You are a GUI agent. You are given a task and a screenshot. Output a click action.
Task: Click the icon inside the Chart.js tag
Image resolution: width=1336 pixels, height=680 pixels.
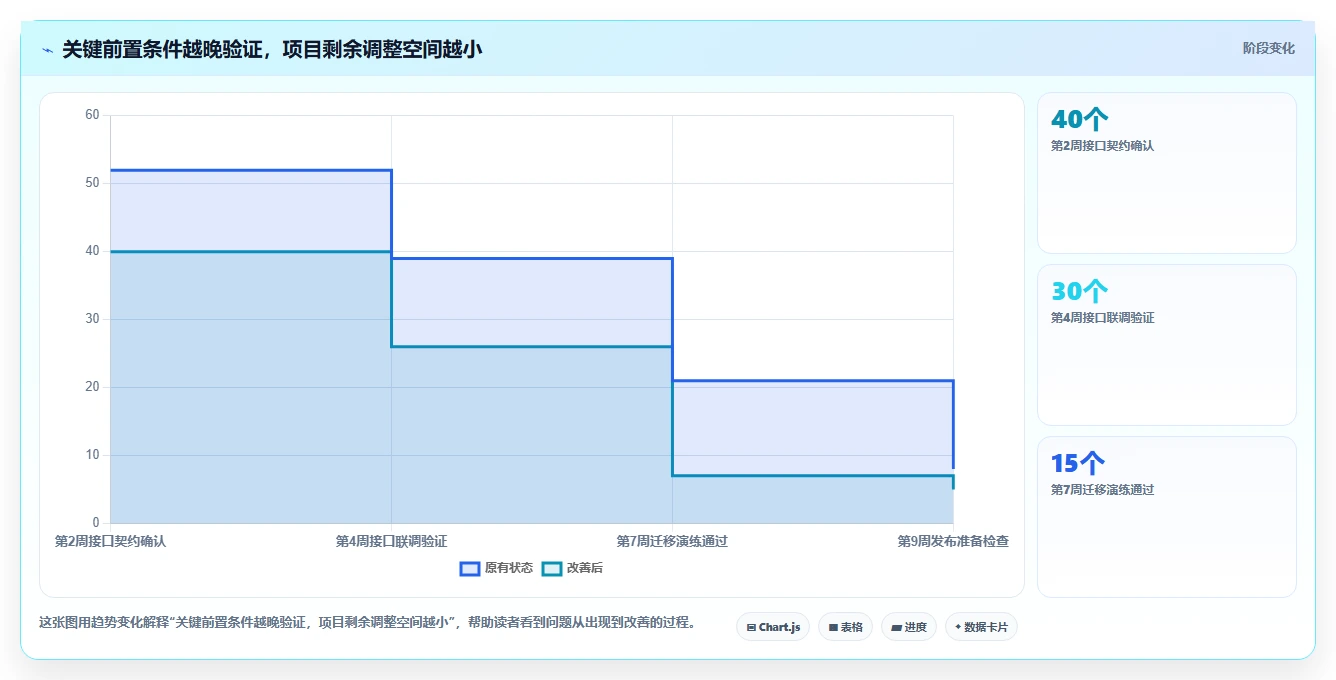(x=751, y=628)
